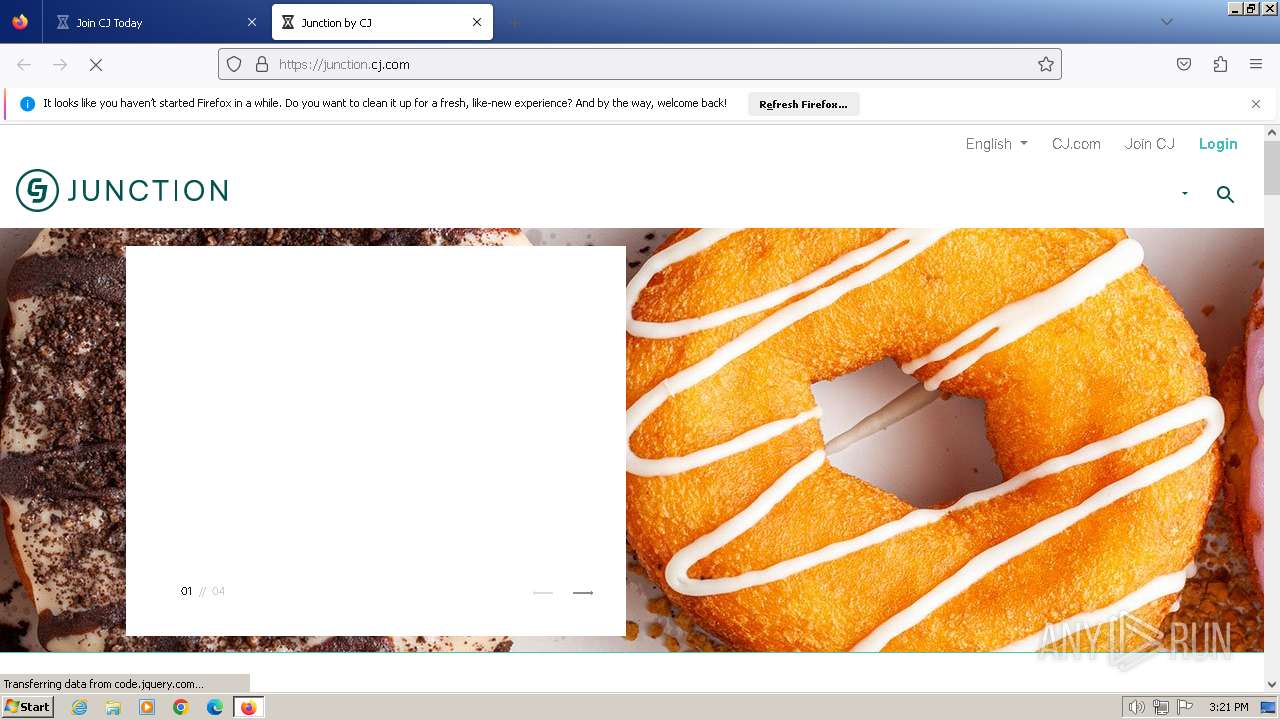Click the Firefox logo icon in tab bar
Image resolution: width=1280 pixels, height=720 pixels.
[x=20, y=22]
